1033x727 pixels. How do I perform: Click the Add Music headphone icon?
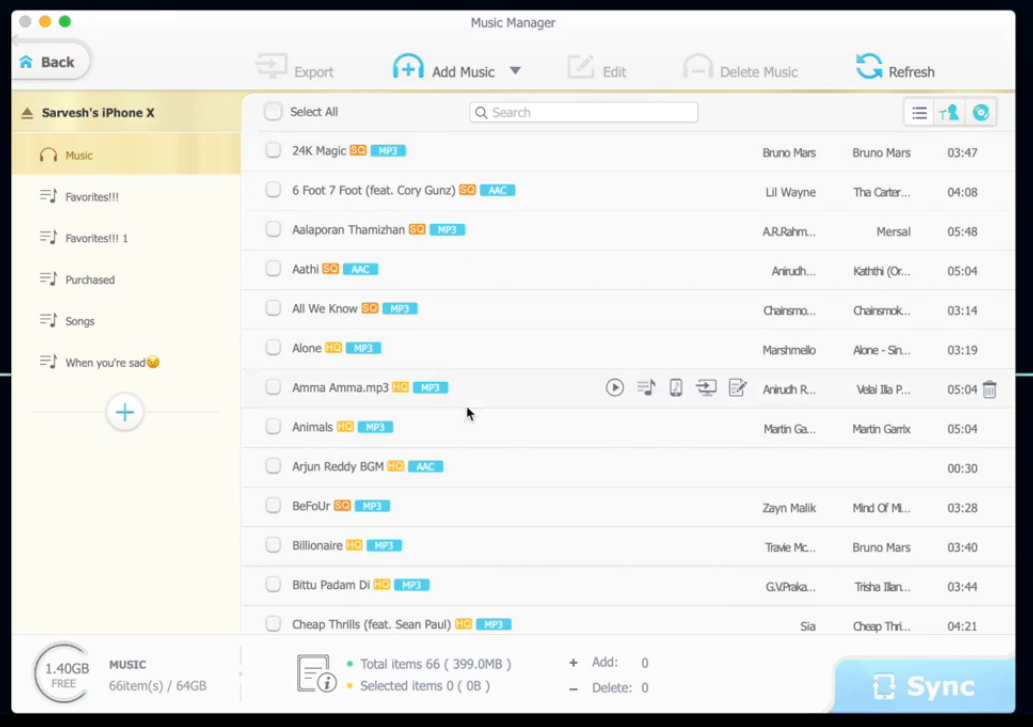pos(408,67)
